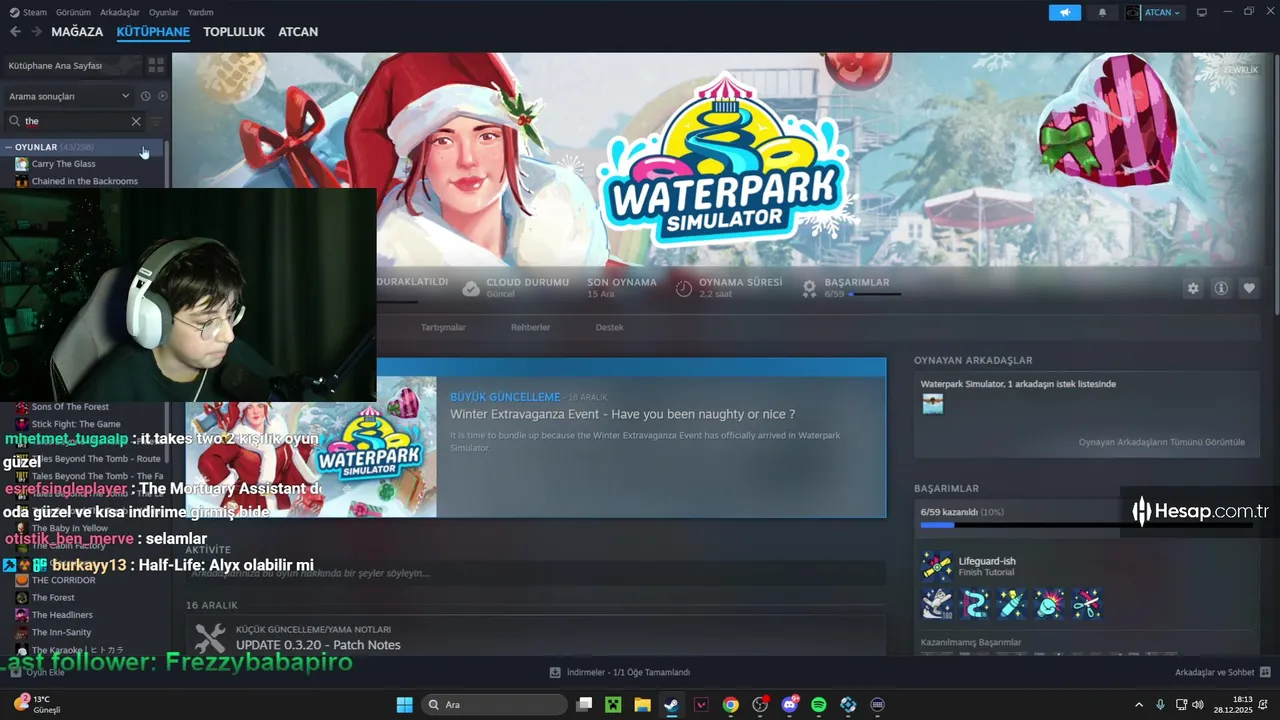This screenshot has height=720, width=1280.
Task: Open the advanced filter options icon
Action: point(156,121)
